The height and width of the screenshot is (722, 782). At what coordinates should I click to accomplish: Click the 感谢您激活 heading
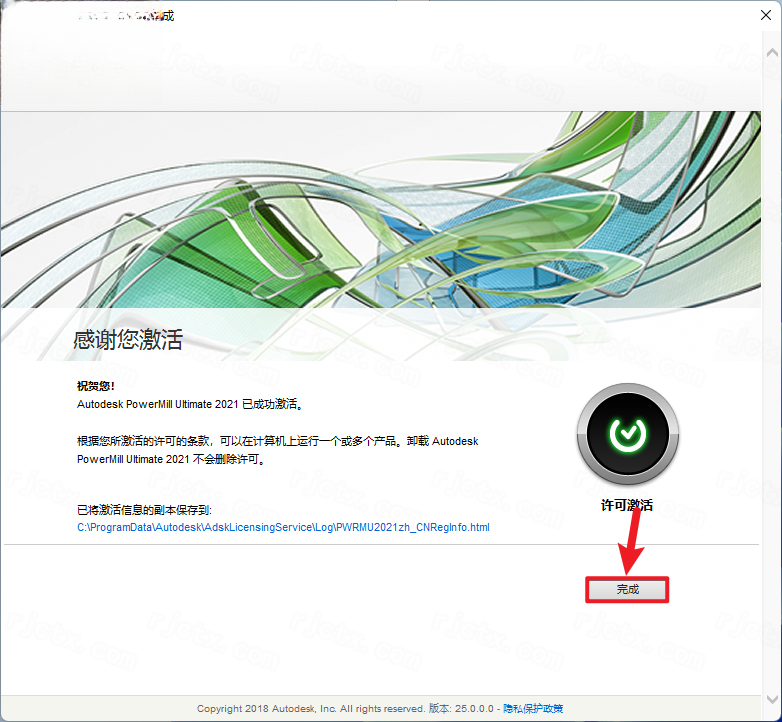(128, 340)
